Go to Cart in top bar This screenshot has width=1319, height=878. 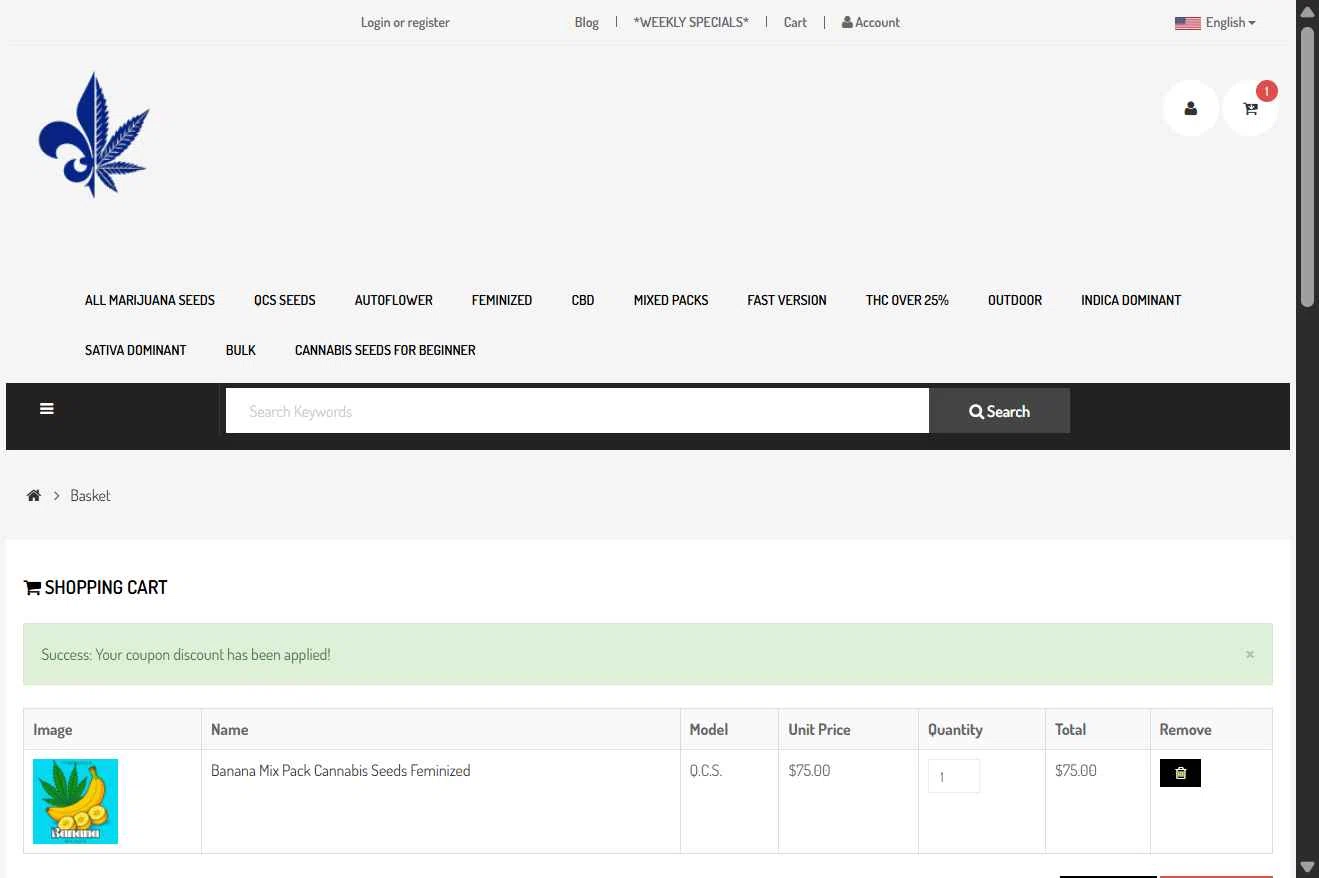pyautogui.click(x=795, y=22)
